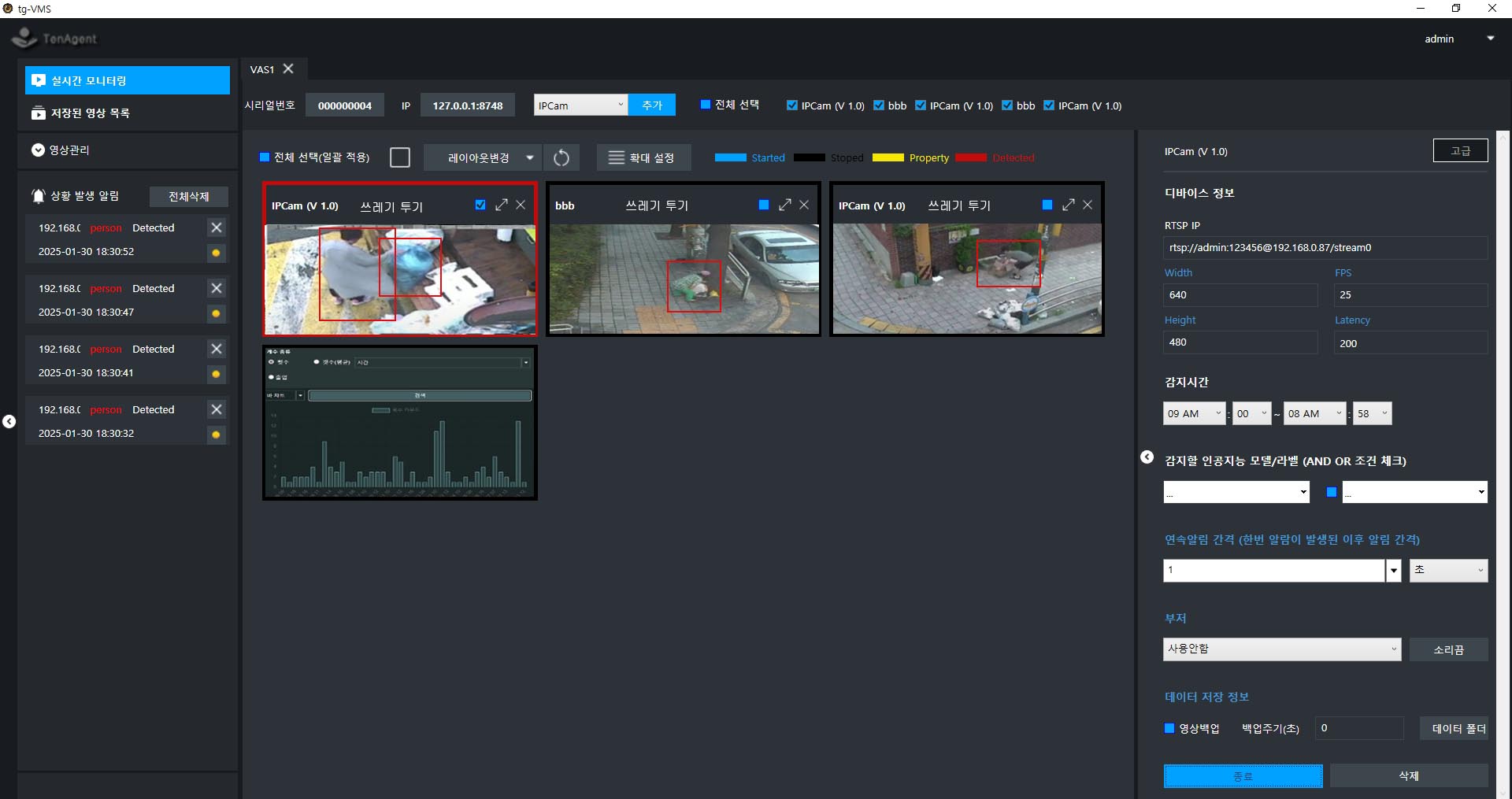
Task: Toggle the 전체 선택(일괄 적용) checkbox
Action: pos(265,157)
